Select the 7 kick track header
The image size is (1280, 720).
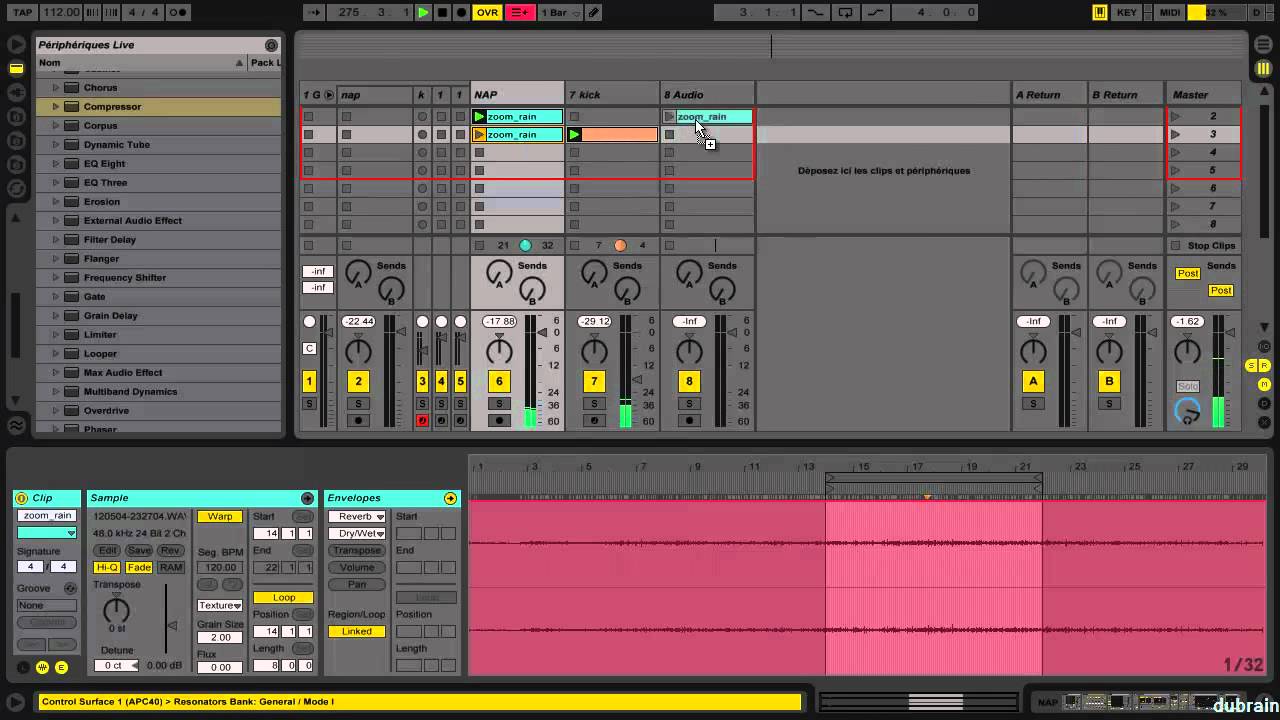pyautogui.click(x=612, y=94)
